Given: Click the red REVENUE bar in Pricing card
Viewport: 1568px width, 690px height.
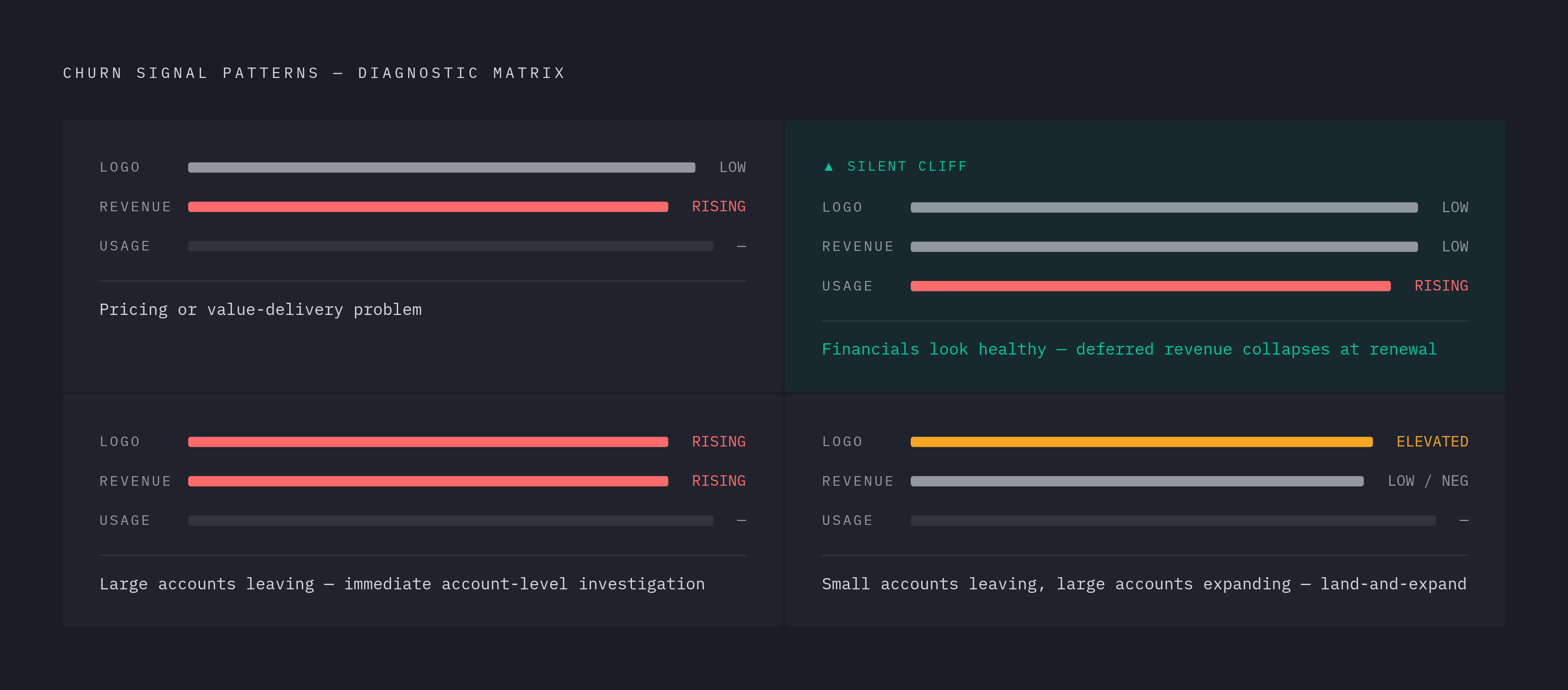Looking at the screenshot, I should pos(428,207).
